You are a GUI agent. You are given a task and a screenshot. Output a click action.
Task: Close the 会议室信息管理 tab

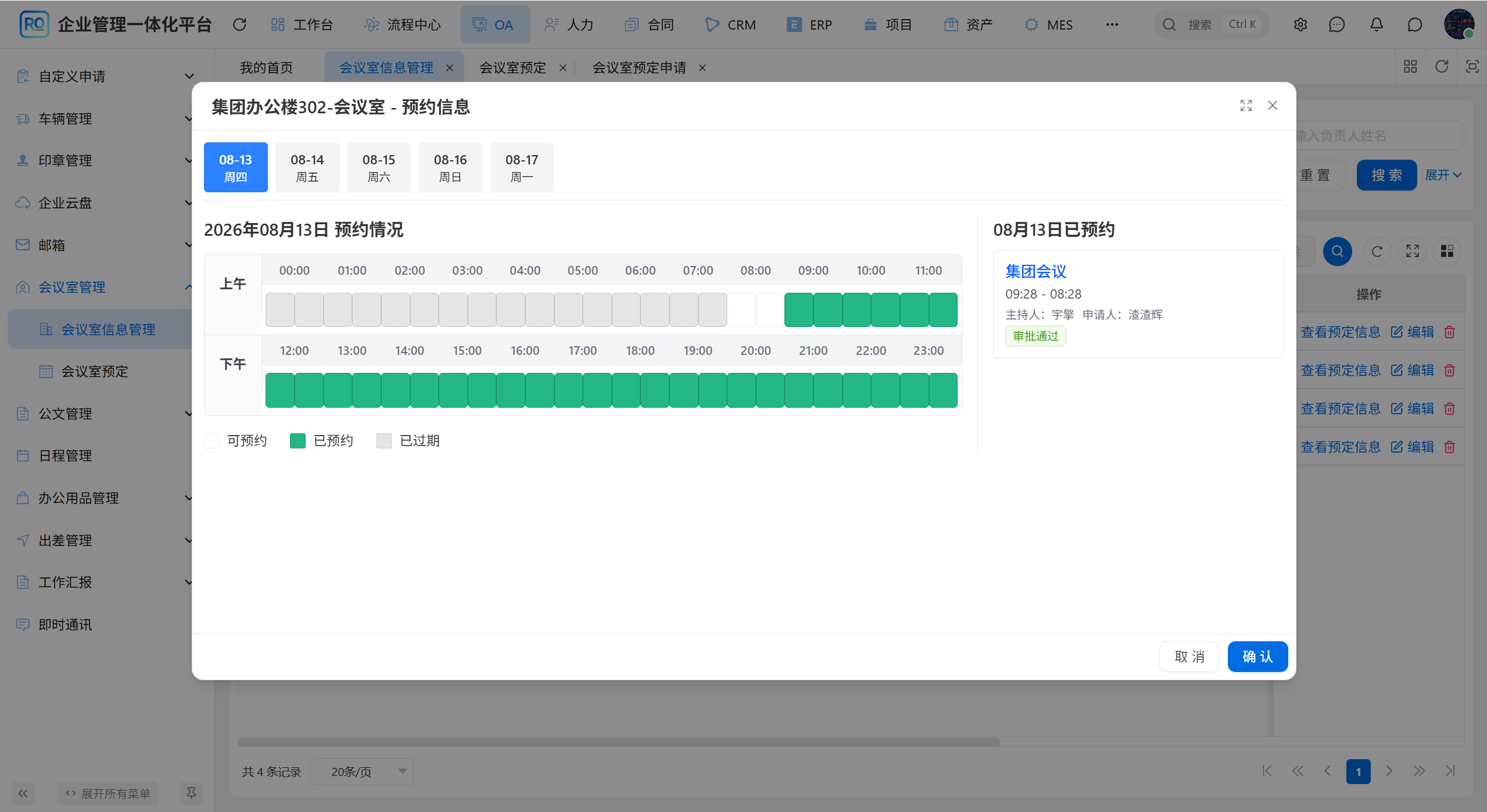pyautogui.click(x=450, y=68)
